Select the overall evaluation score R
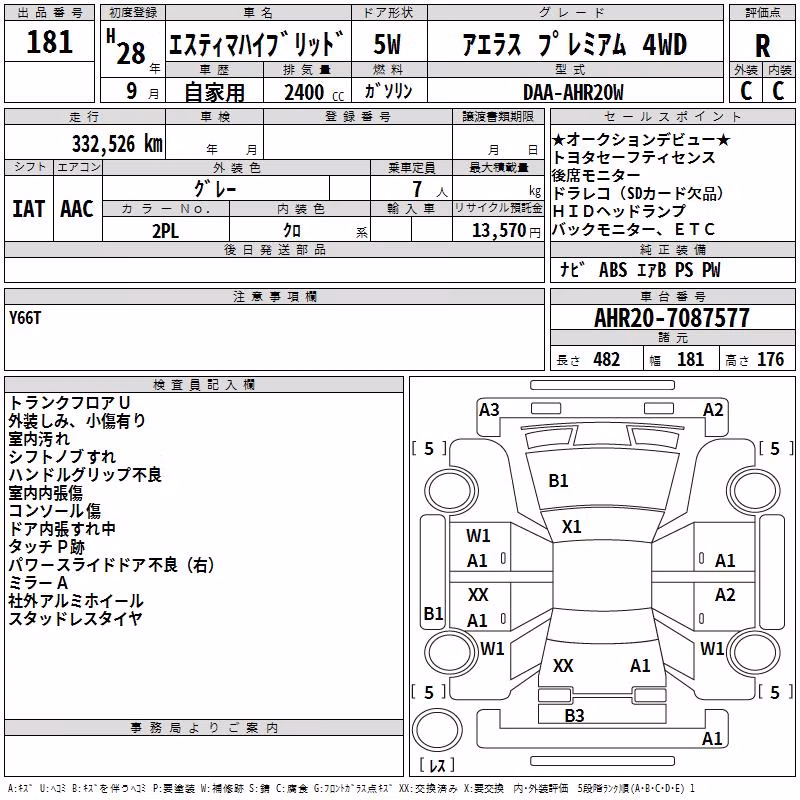This screenshot has width=800, height=800. coord(762,45)
